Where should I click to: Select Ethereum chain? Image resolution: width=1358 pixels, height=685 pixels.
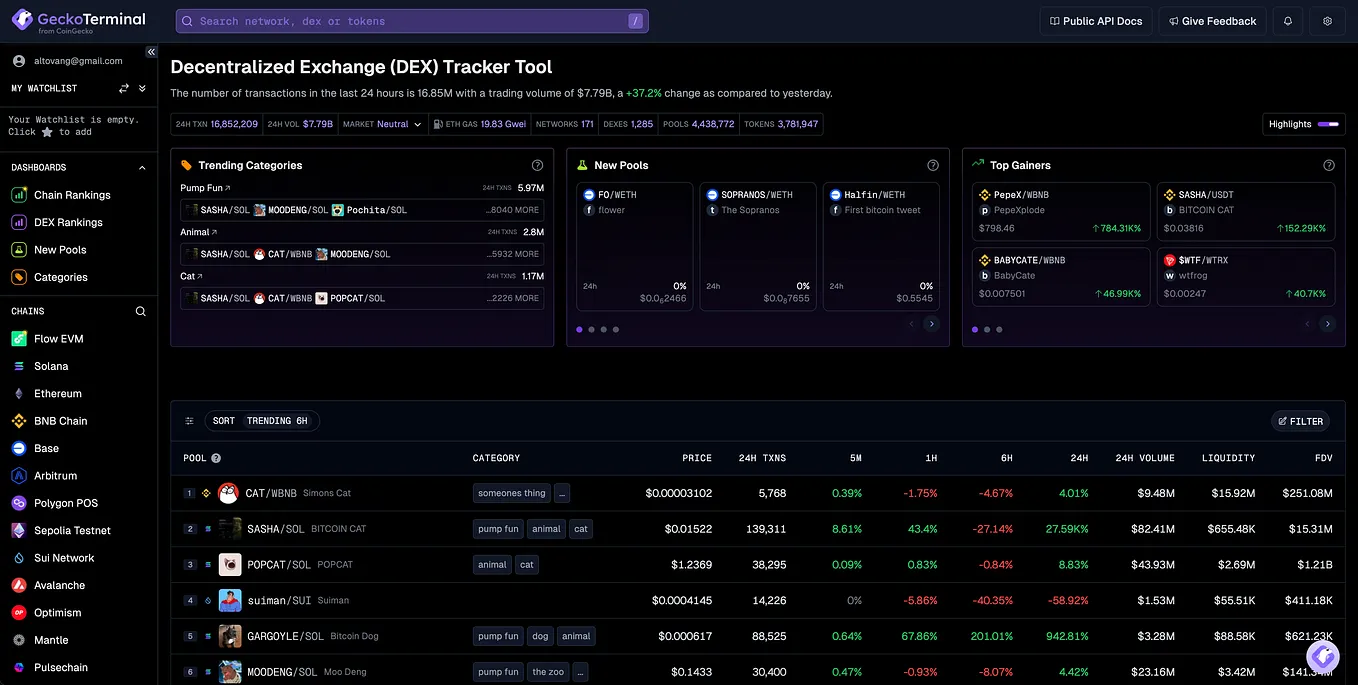pyautogui.click(x=58, y=394)
